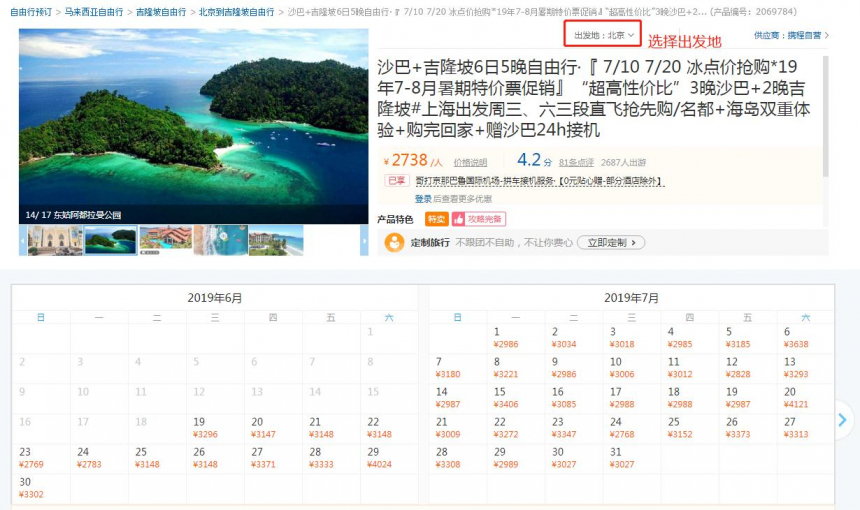The width and height of the screenshot is (860, 510).
Task: Select July 23 priced ¥3347
Action: tap(574, 428)
